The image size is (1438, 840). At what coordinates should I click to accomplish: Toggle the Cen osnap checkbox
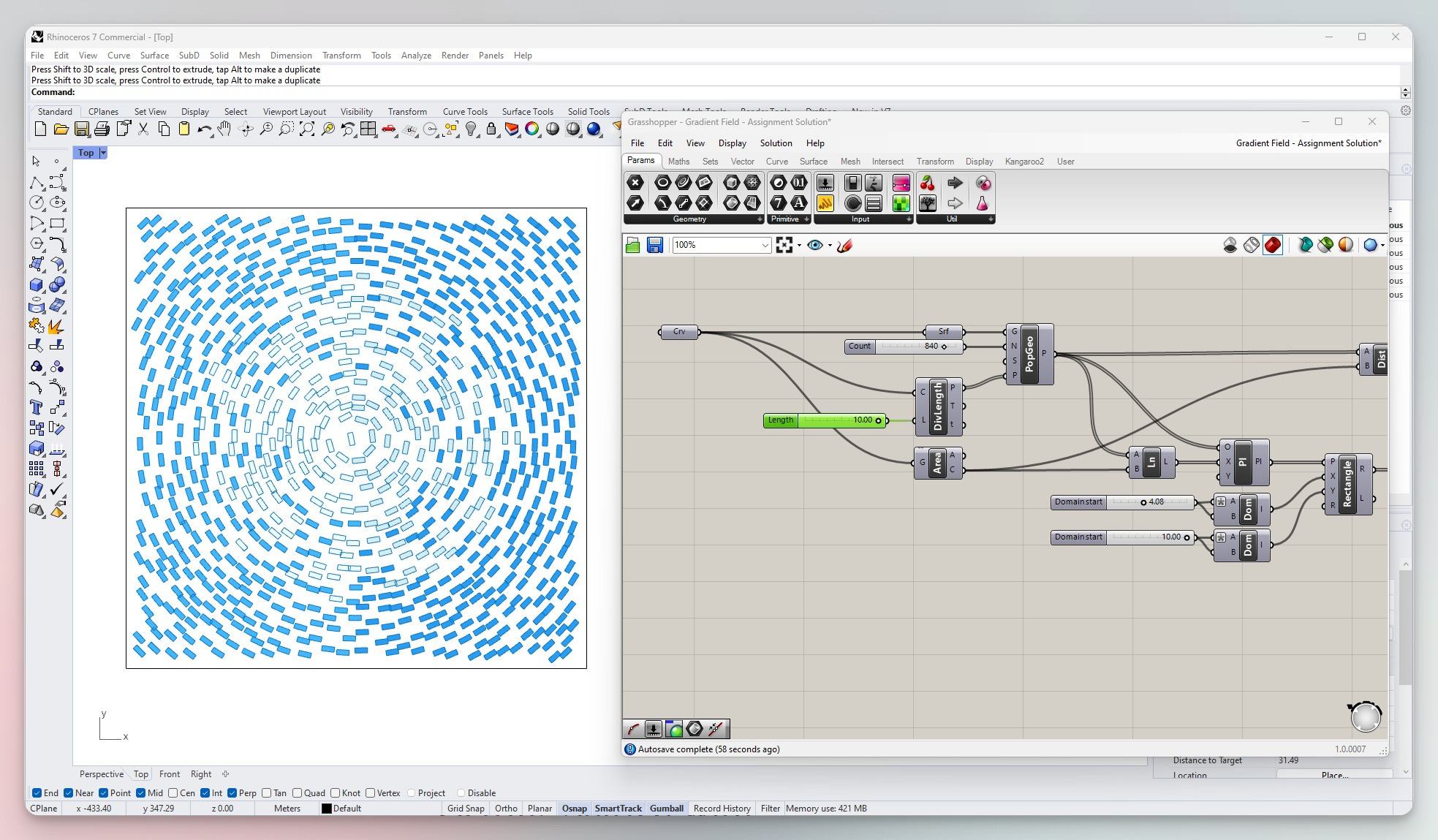click(173, 793)
